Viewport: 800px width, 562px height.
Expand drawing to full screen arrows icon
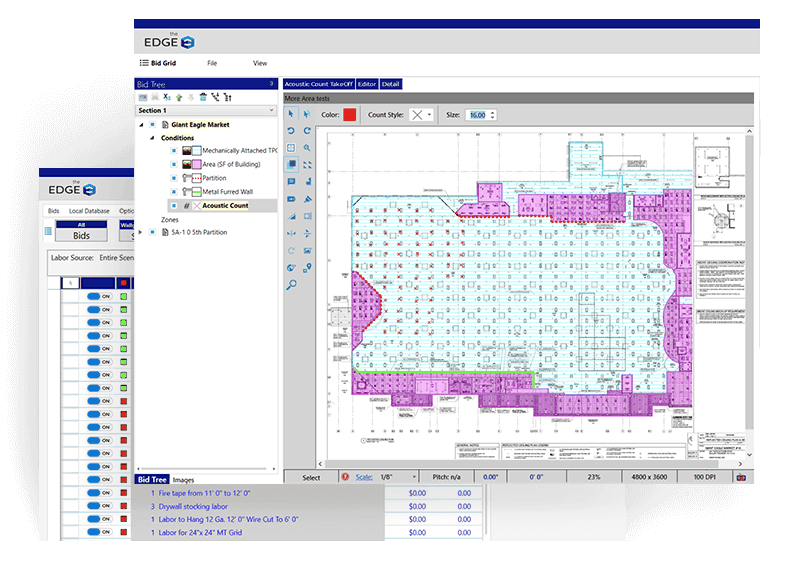307,165
